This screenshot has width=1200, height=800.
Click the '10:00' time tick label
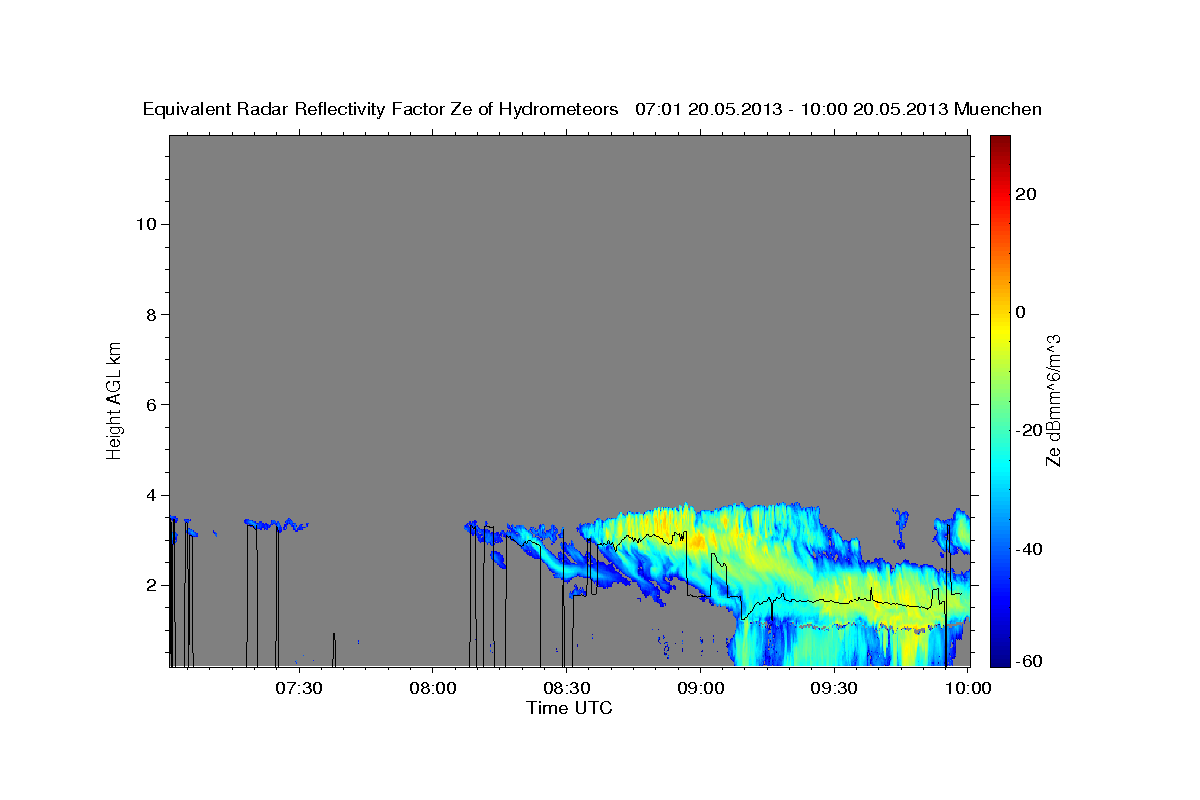tap(969, 688)
